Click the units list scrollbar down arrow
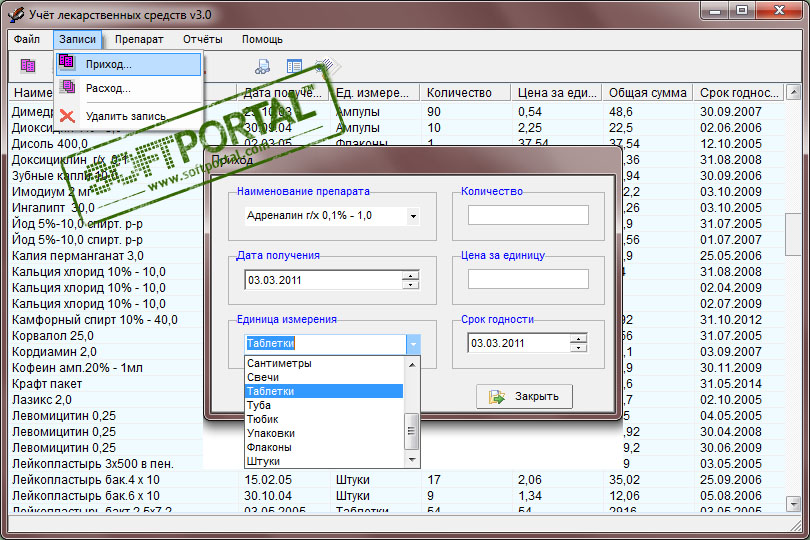Screen dimensions: 810x540 (412, 459)
